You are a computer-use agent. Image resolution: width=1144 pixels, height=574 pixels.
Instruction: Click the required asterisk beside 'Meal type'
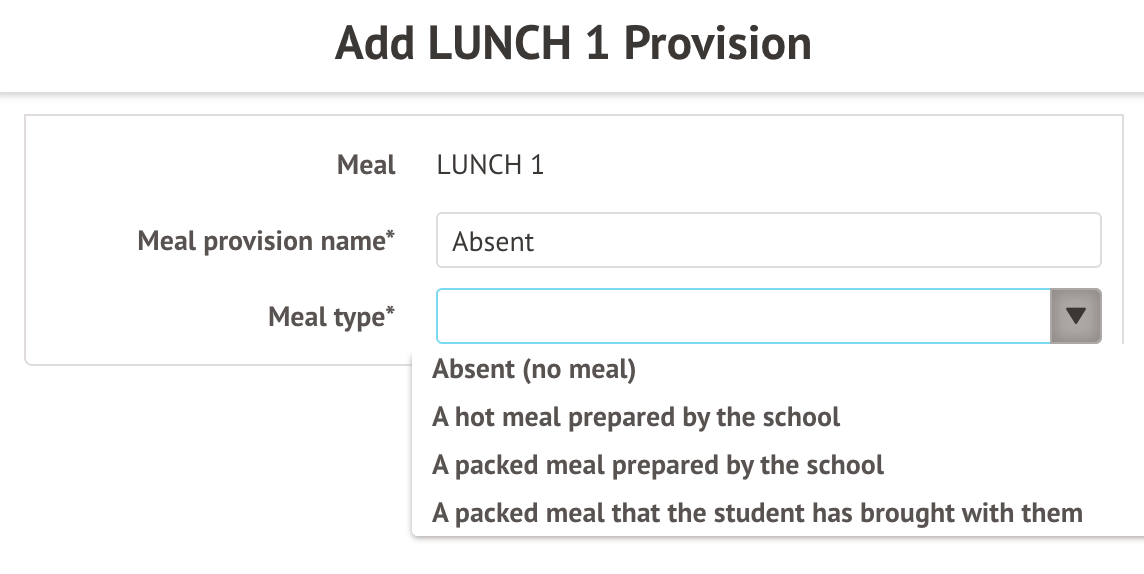390,312
